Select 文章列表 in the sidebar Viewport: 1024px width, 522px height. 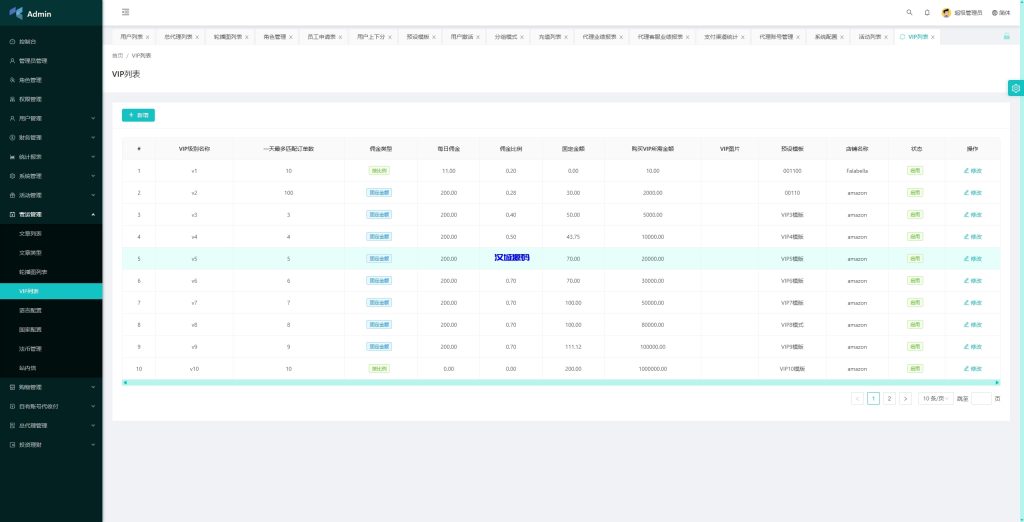tap(31, 233)
